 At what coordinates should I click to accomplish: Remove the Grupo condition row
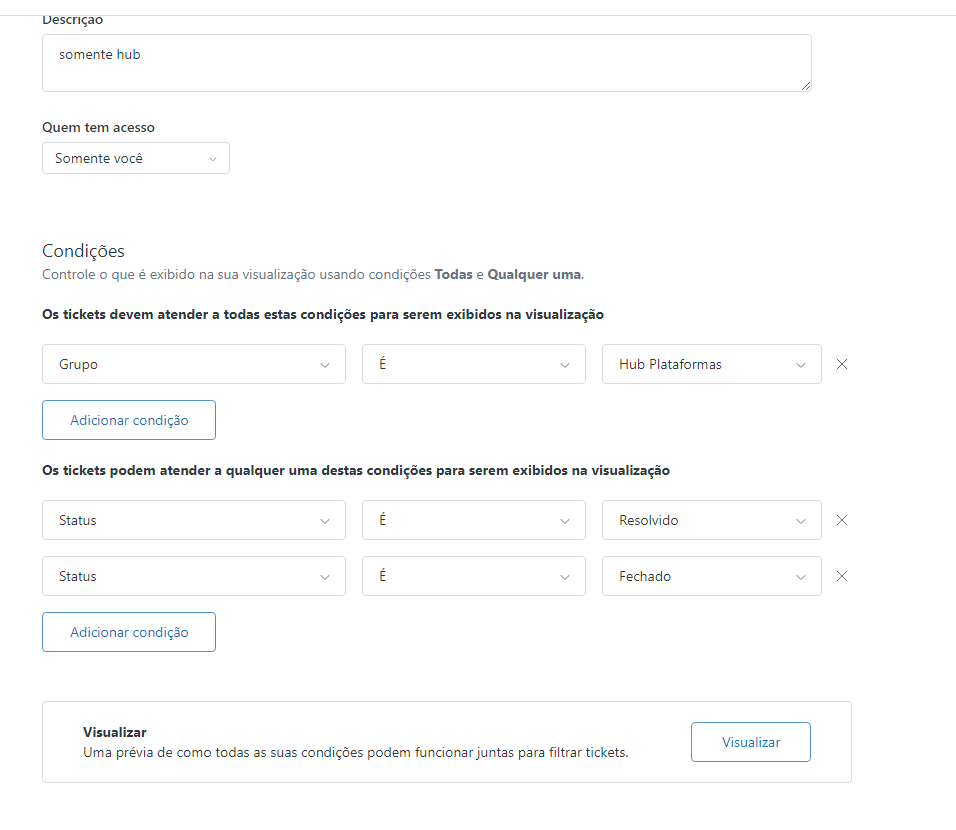coord(842,364)
